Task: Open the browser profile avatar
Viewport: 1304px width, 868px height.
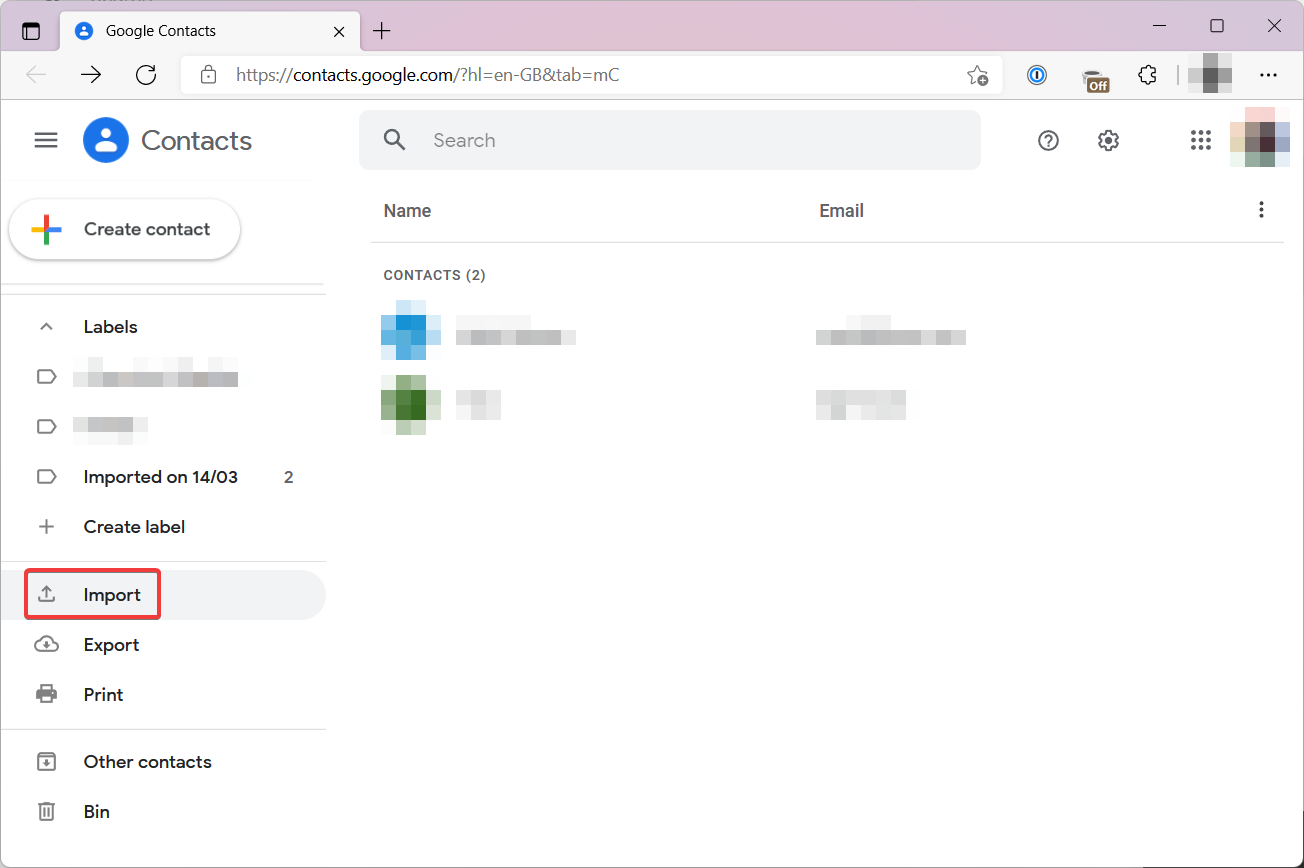Action: pos(1210,75)
